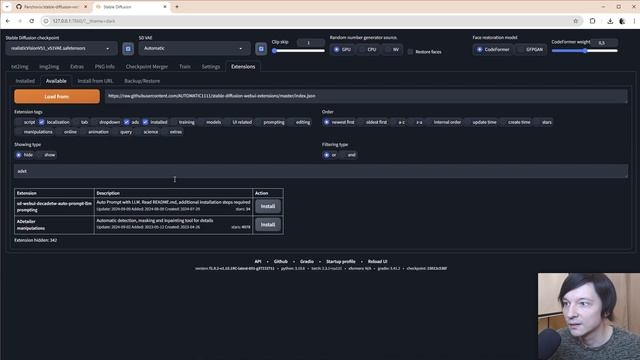Viewport: 640px width, 360px height.
Task: Open the Github footer link
Action: (280, 261)
